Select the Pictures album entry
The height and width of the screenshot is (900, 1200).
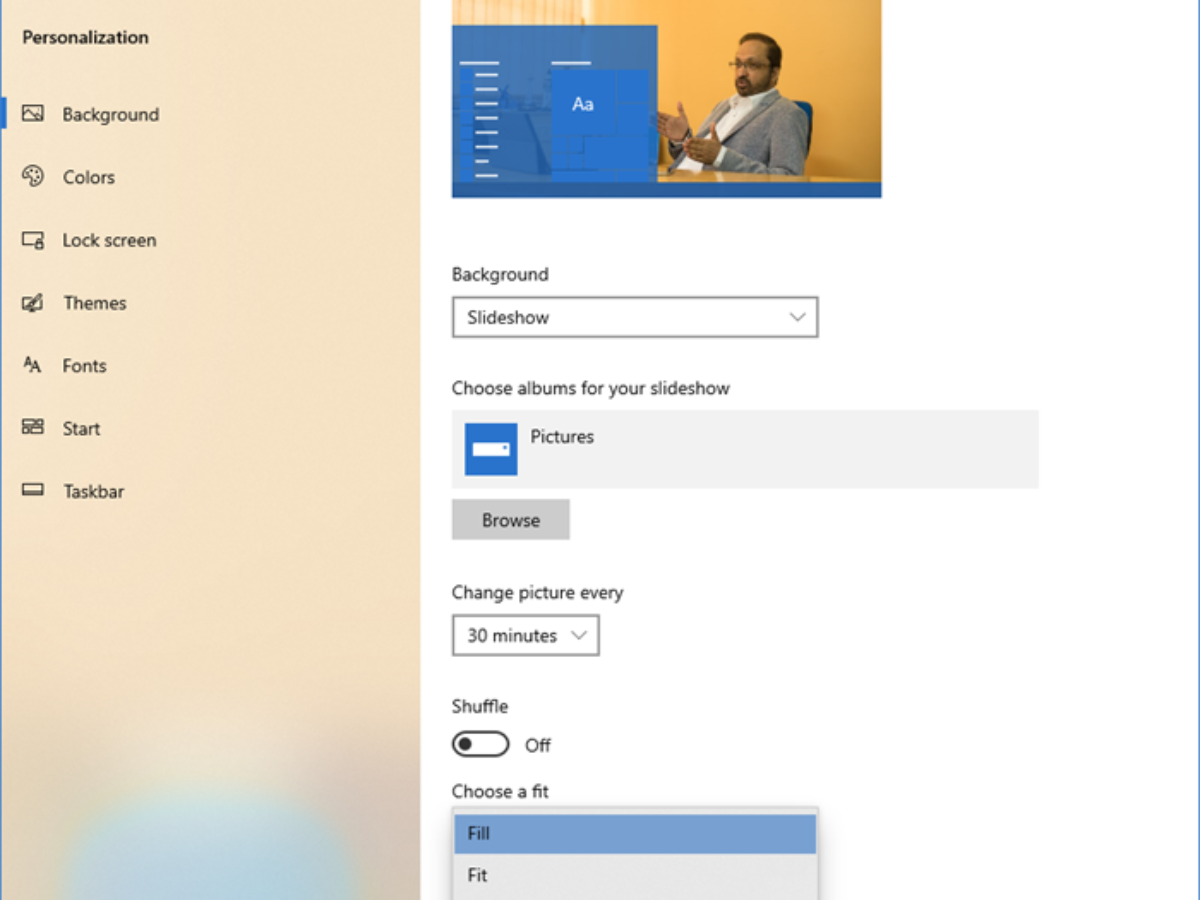tap(745, 449)
